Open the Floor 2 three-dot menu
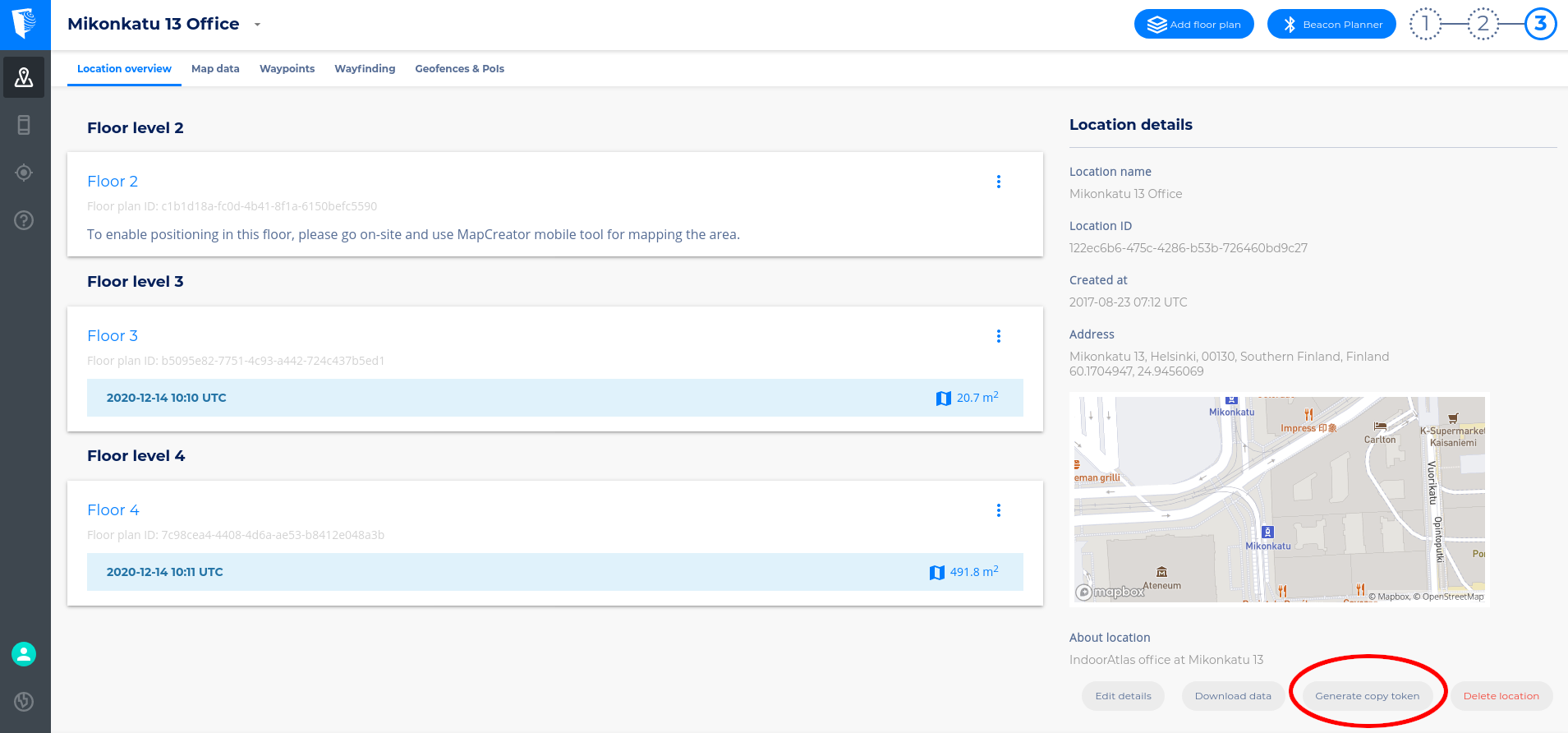Screen dimensions: 1568x733 click(x=998, y=182)
